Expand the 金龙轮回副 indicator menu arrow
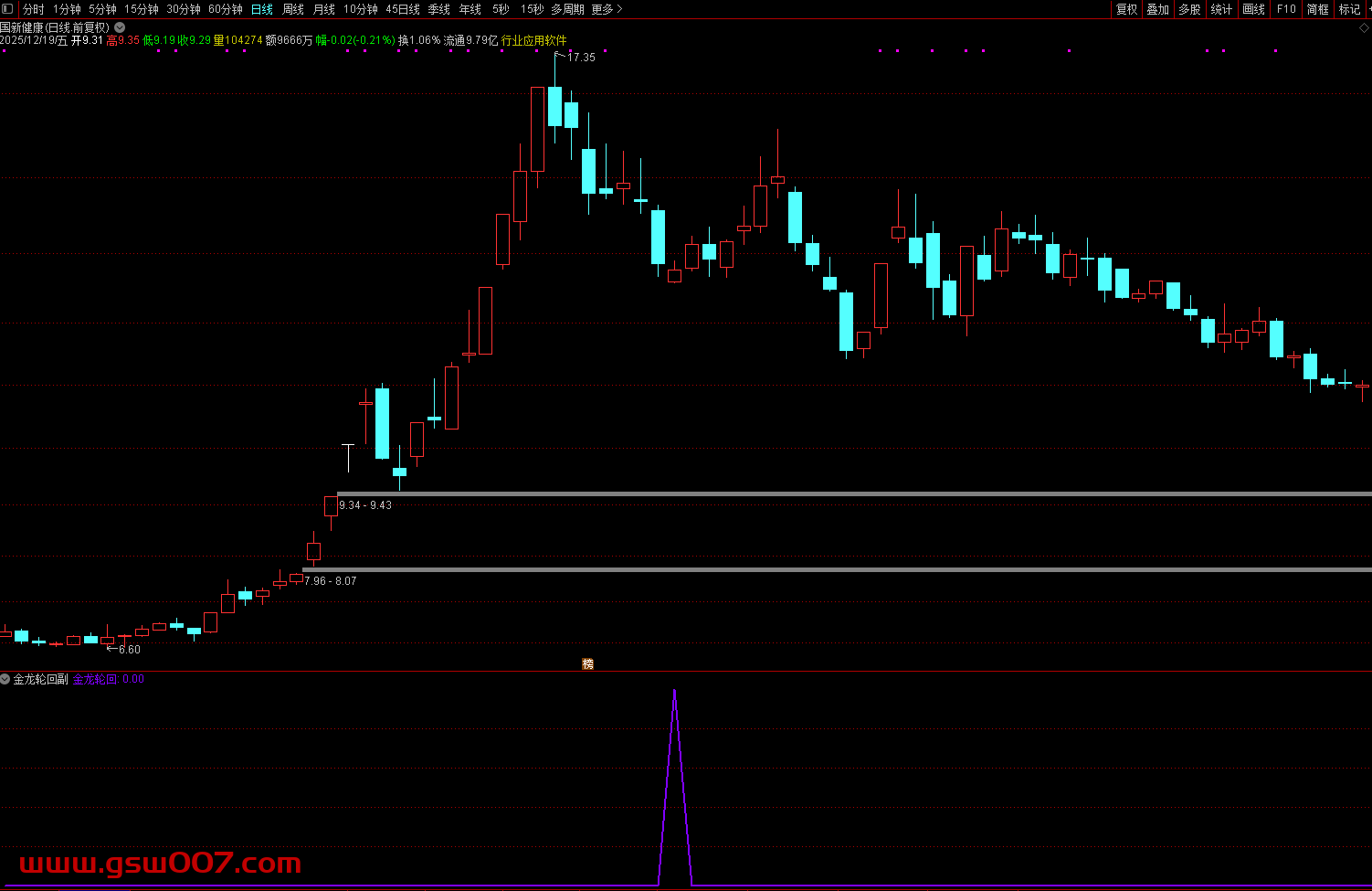 coord(5,679)
